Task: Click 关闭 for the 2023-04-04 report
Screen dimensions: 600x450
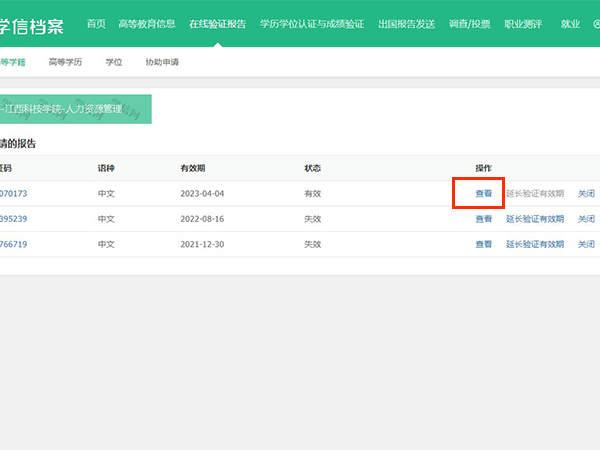Action: (x=586, y=193)
